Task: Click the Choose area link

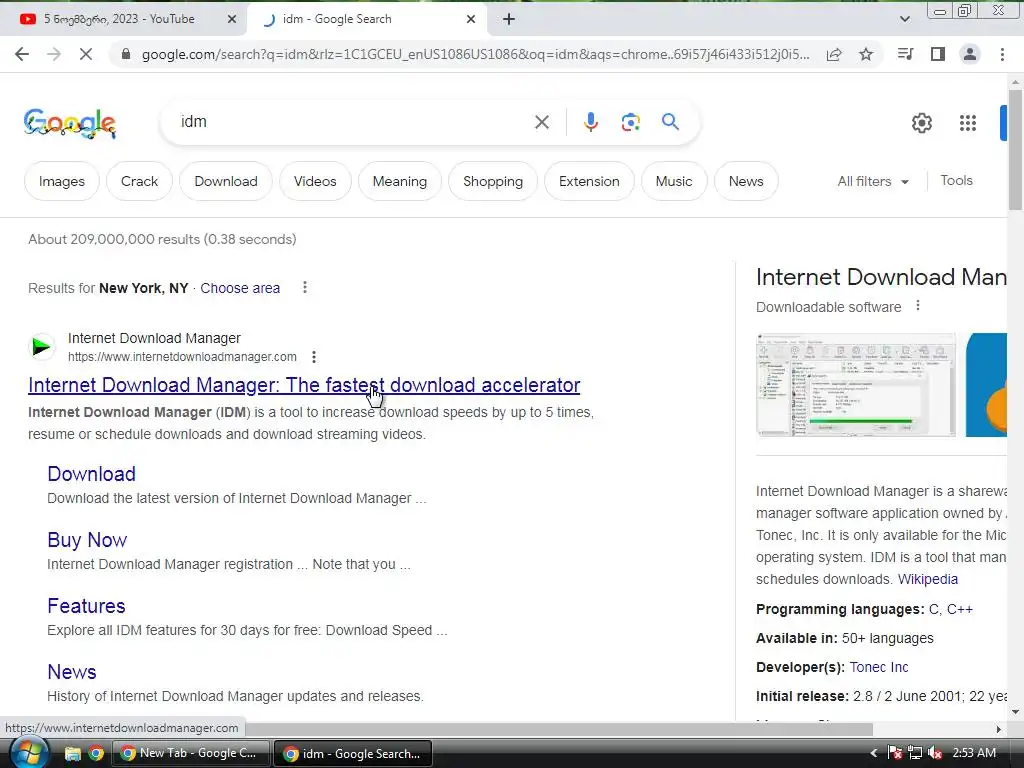Action: coord(240,288)
